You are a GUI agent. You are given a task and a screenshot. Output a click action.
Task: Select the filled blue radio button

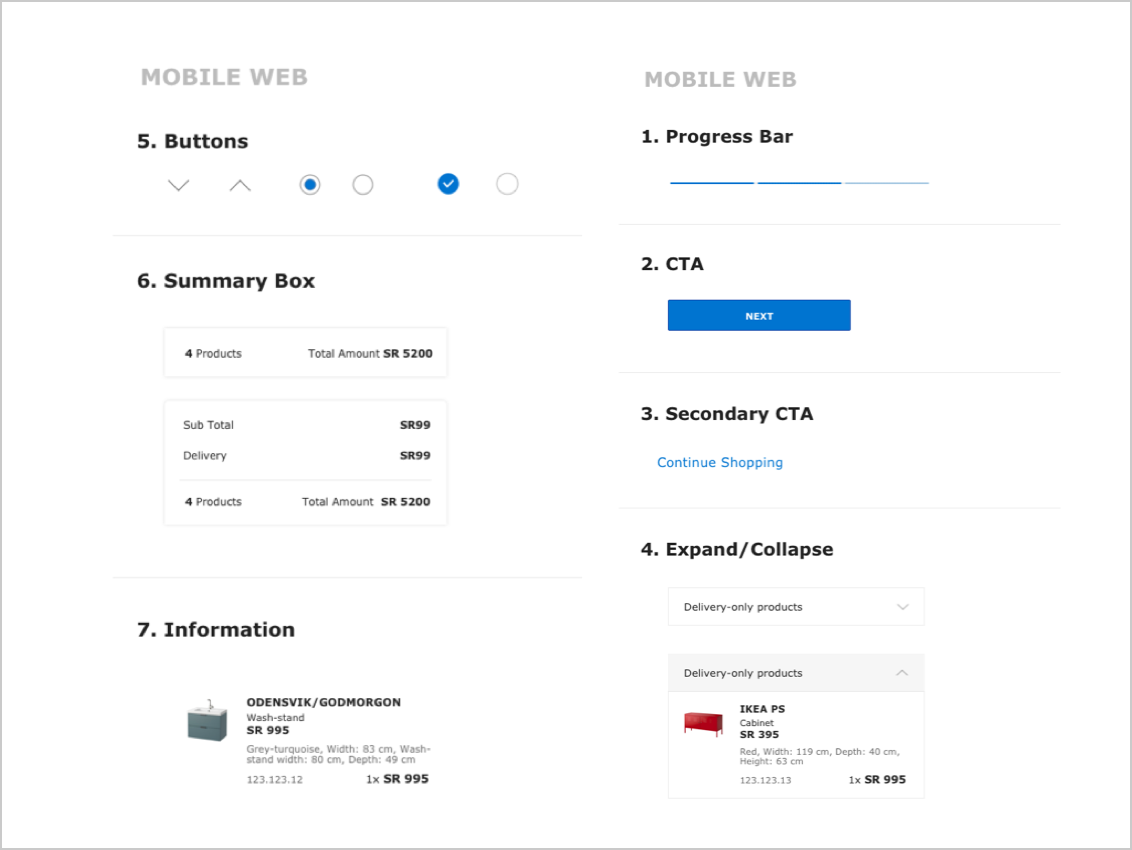coord(310,184)
